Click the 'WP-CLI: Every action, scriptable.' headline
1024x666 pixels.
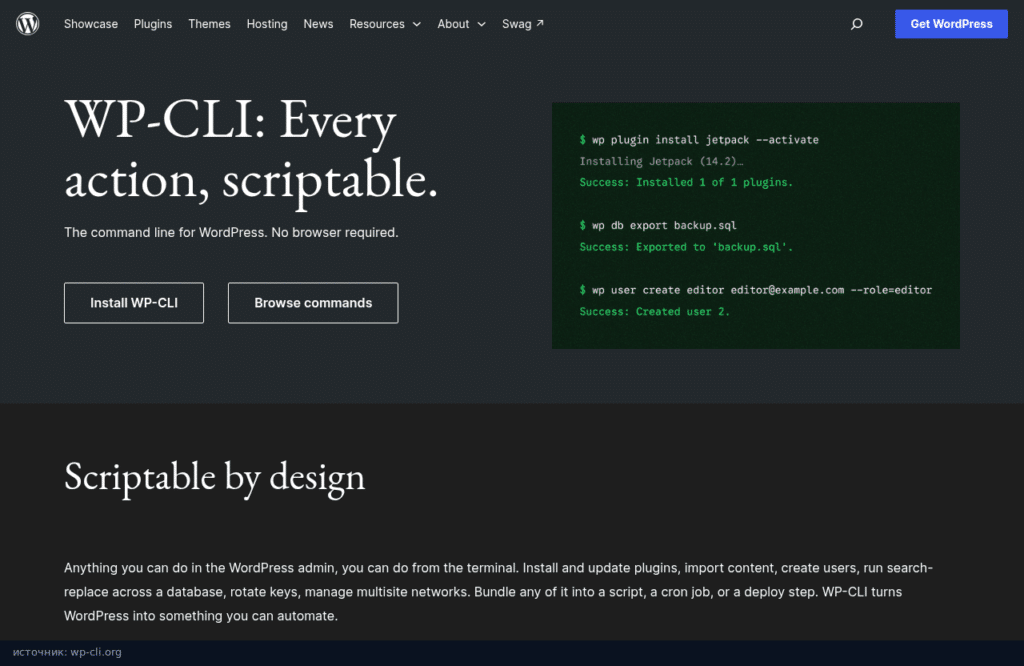coord(251,151)
